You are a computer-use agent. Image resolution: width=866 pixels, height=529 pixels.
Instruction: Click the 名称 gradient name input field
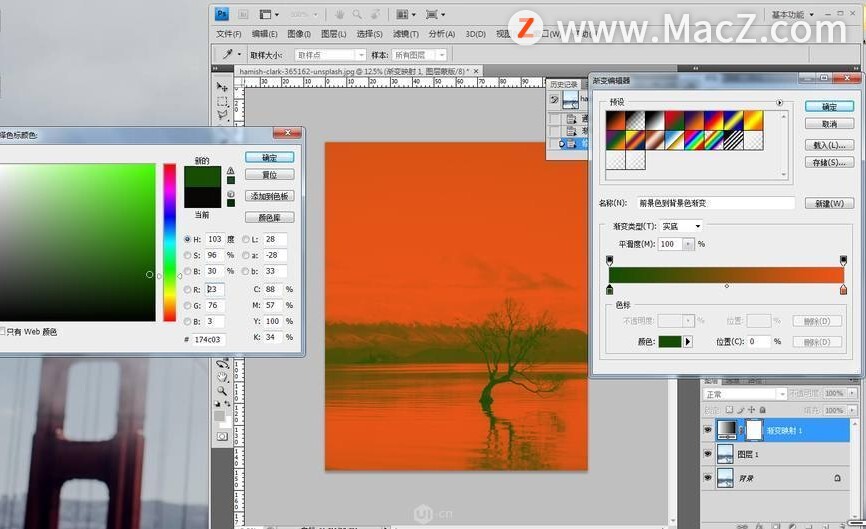[x=716, y=203]
